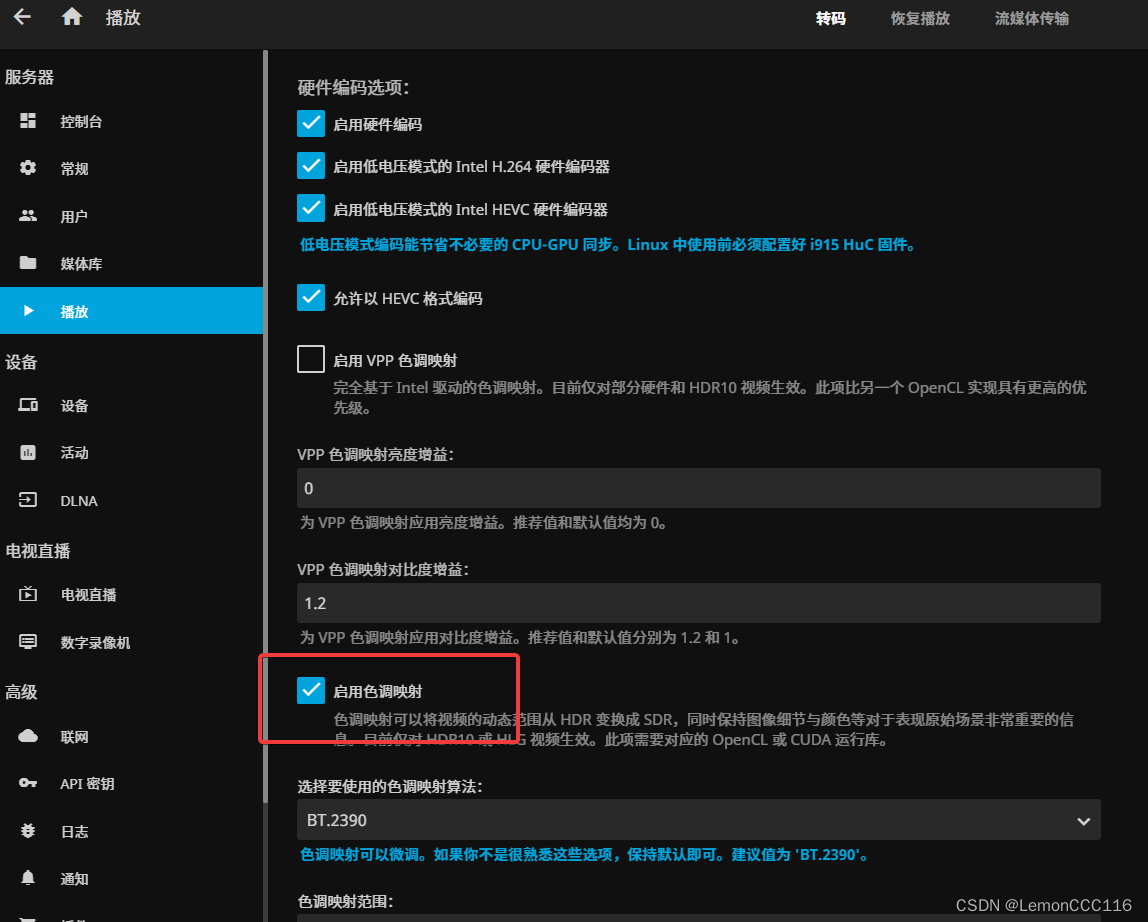Open 联网 settings in the sidebar
The height and width of the screenshot is (922, 1148).
coord(132,736)
